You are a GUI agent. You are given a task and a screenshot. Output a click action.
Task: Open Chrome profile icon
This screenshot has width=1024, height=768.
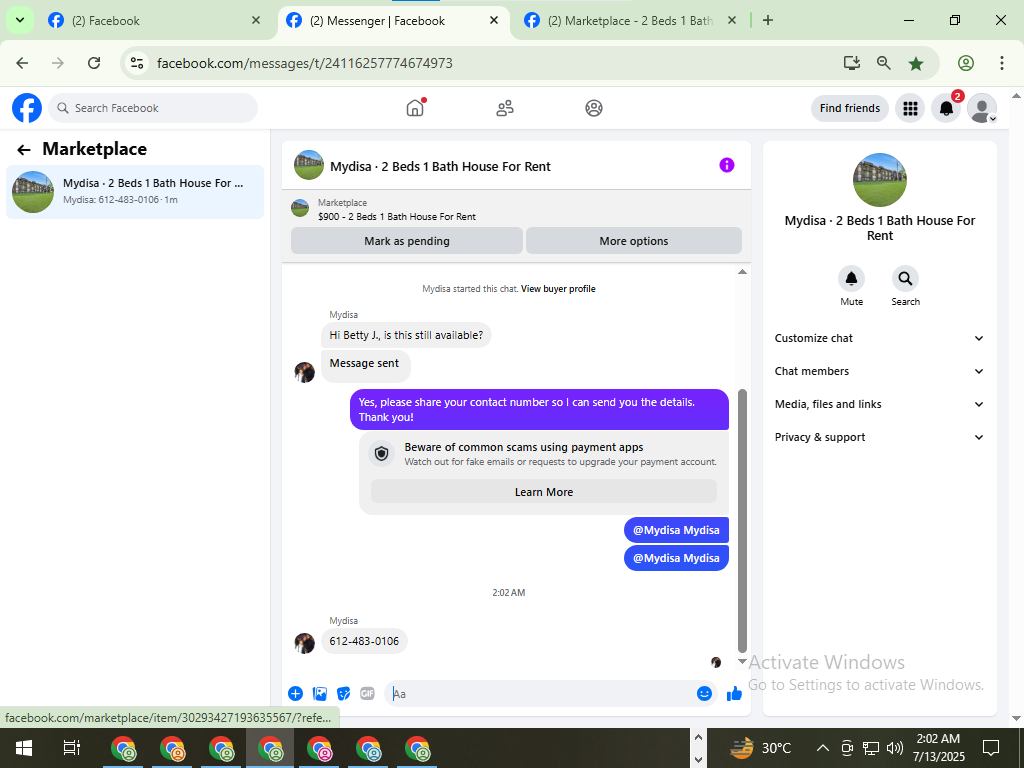(x=966, y=63)
